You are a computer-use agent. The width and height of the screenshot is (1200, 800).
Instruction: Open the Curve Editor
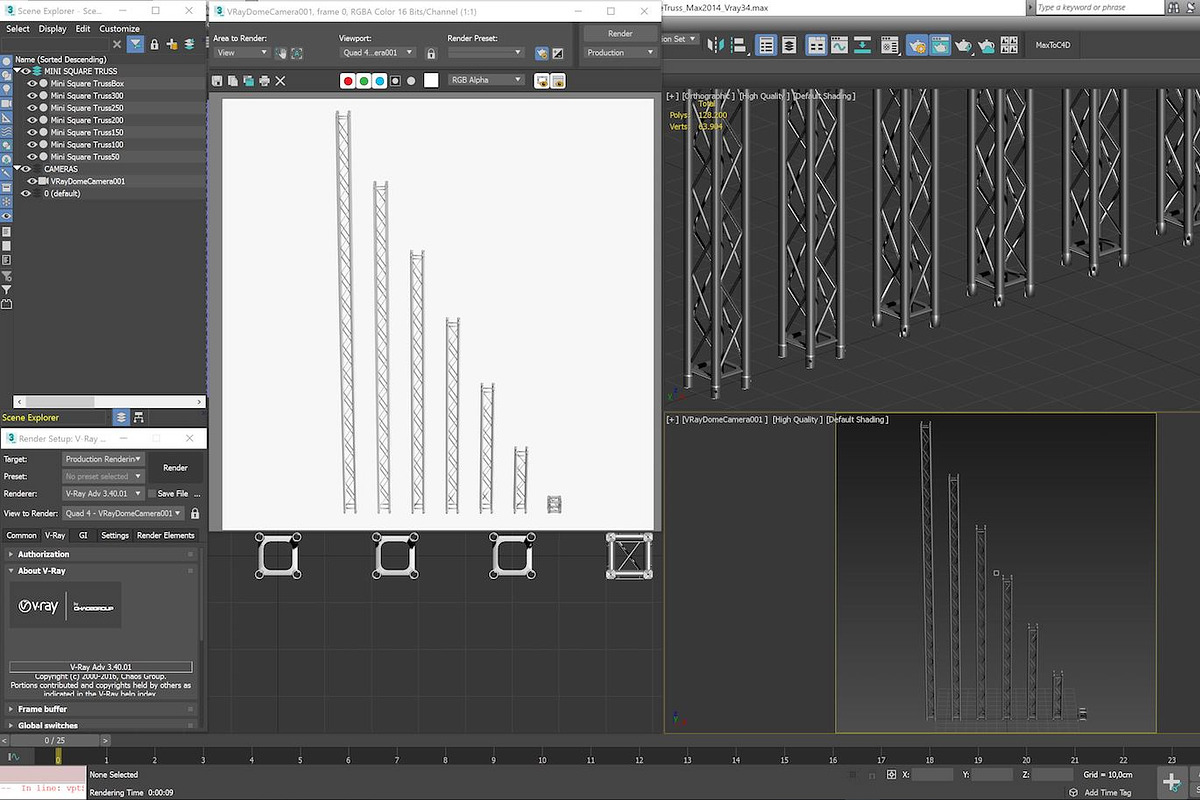click(x=839, y=45)
